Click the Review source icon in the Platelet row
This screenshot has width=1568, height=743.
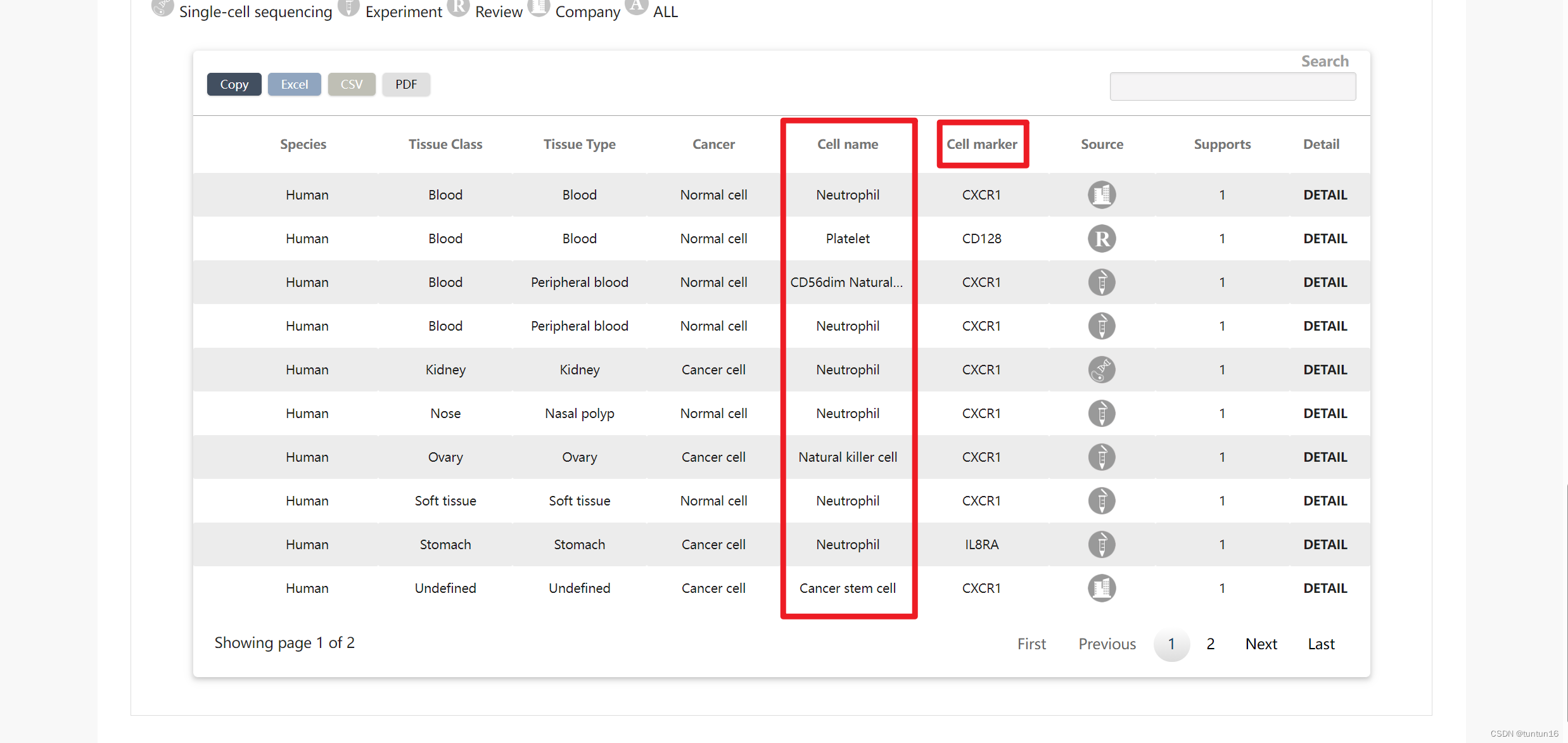coord(1101,238)
